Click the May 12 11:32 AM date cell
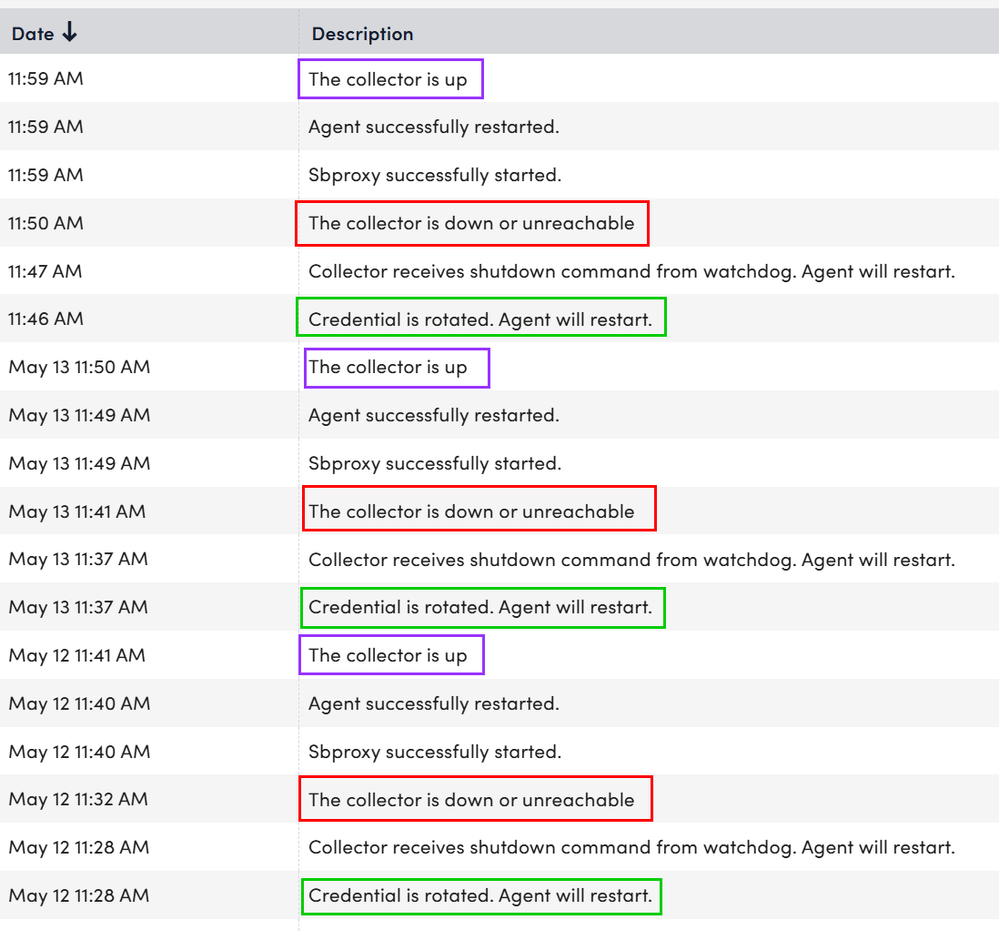The width and height of the screenshot is (999, 931). [78, 799]
